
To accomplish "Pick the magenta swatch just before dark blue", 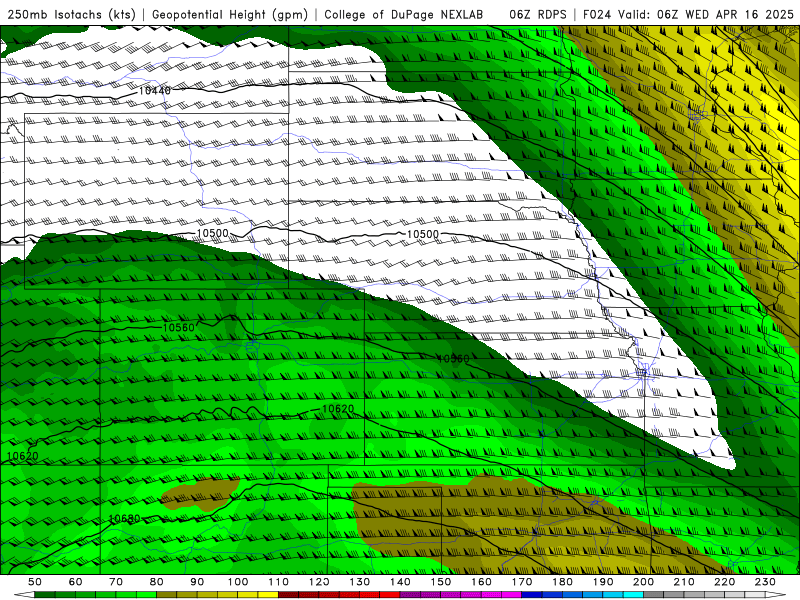I will tap(512, 595).
